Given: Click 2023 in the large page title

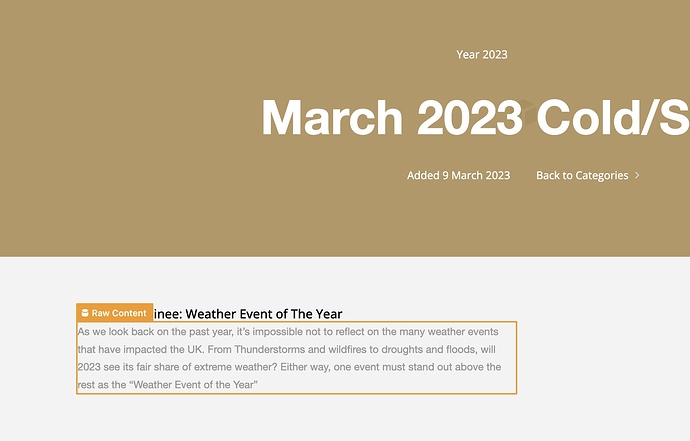Looking at the screenshot, I should click(x=469, y=118).
